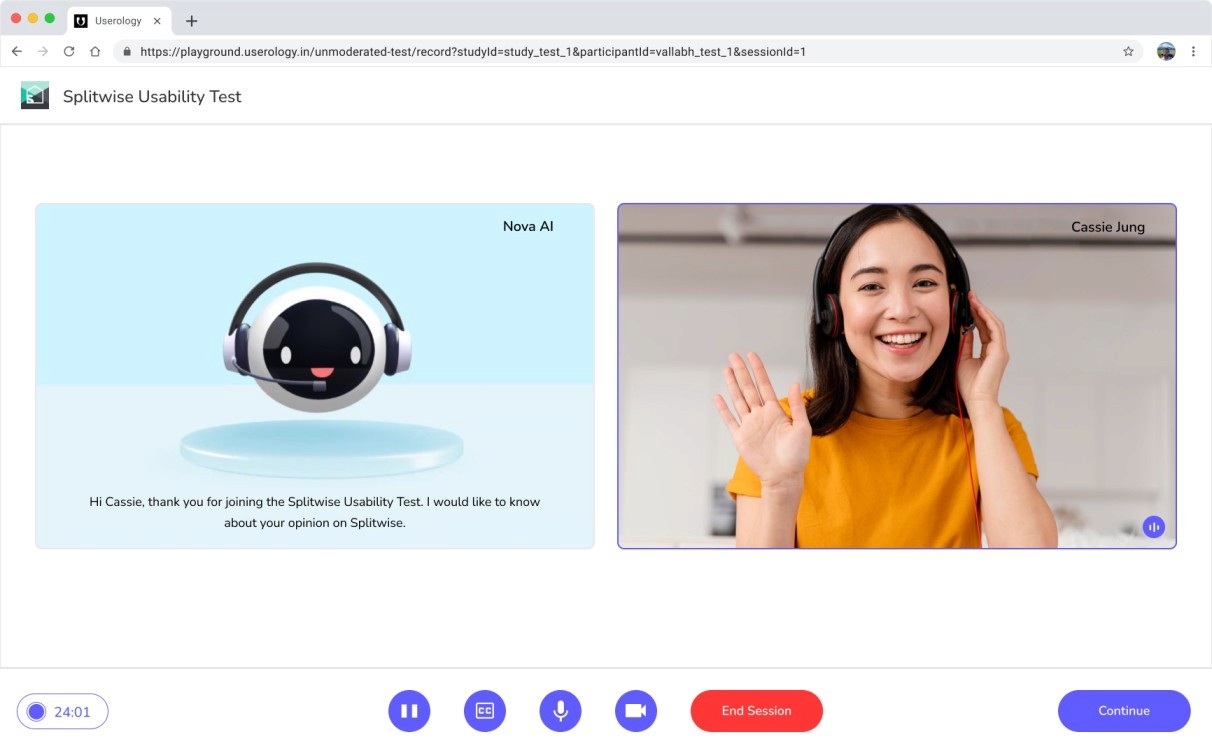
Task: Open the browser home page
Action: pos(95,51)
